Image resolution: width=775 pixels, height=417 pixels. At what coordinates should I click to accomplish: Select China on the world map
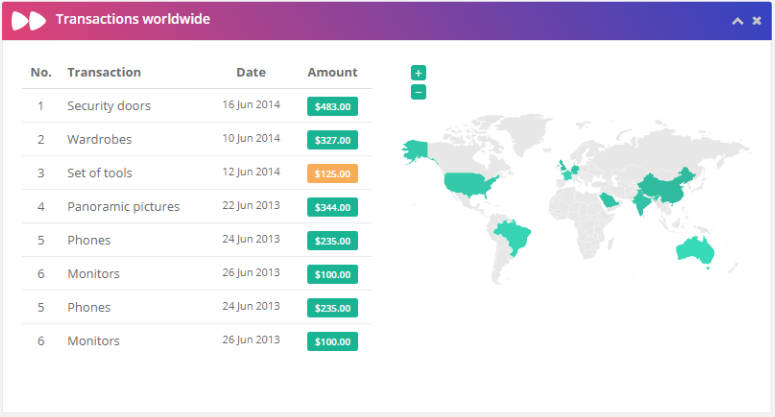(x=667, y=188)
